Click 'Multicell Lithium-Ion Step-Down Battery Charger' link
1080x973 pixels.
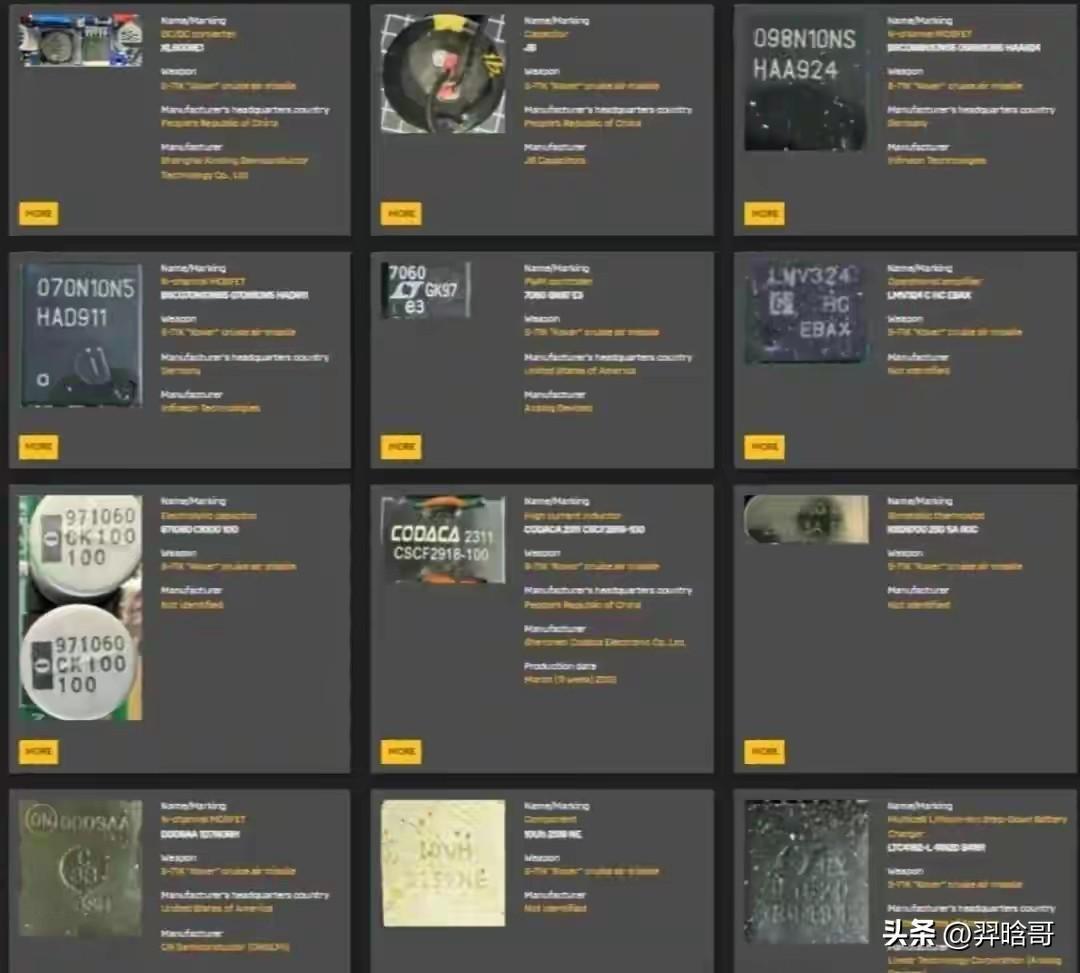tap(977, 826)
